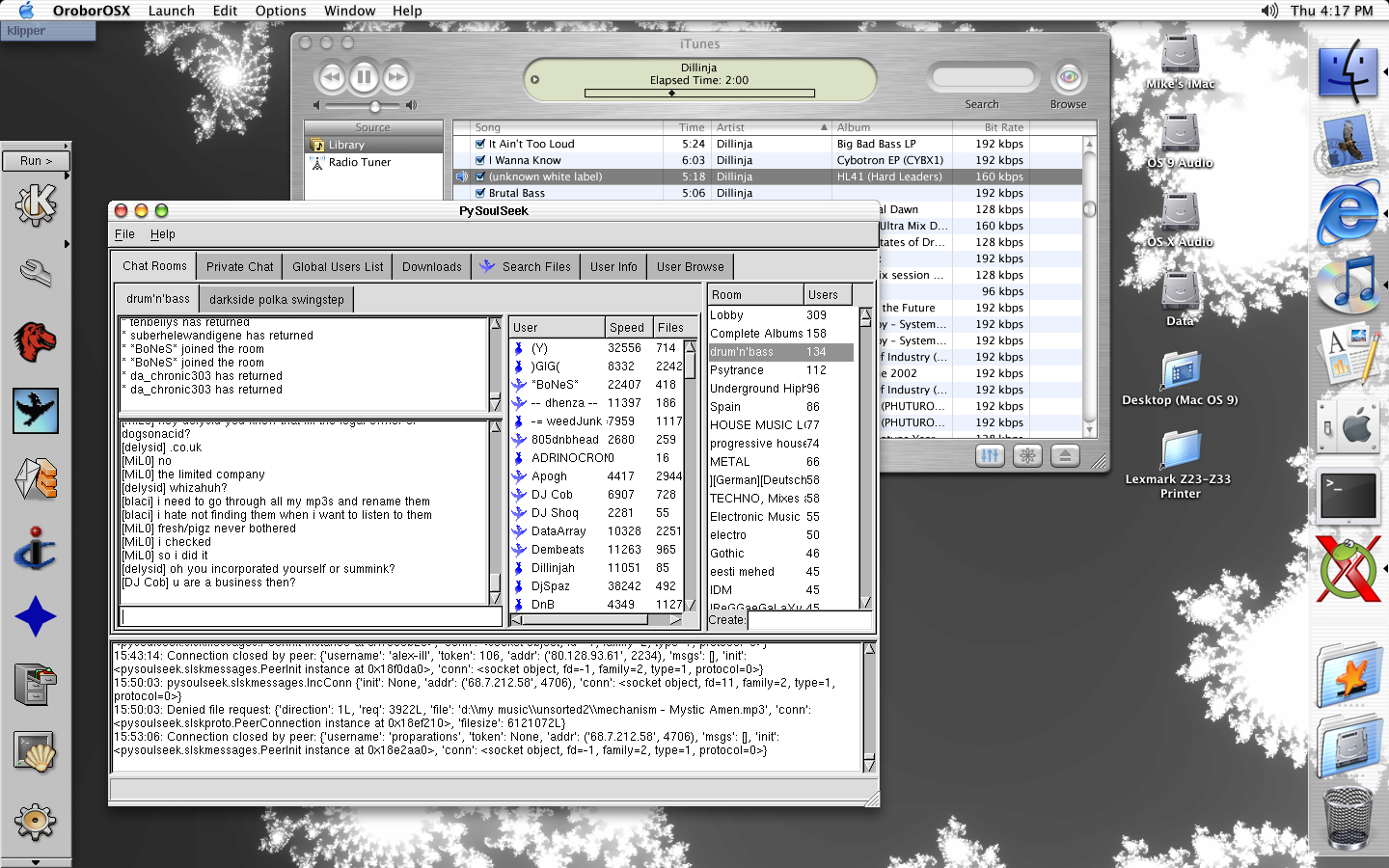
Task: Open the OS 9 Audio drive icon
Action: pos(1180,142)
